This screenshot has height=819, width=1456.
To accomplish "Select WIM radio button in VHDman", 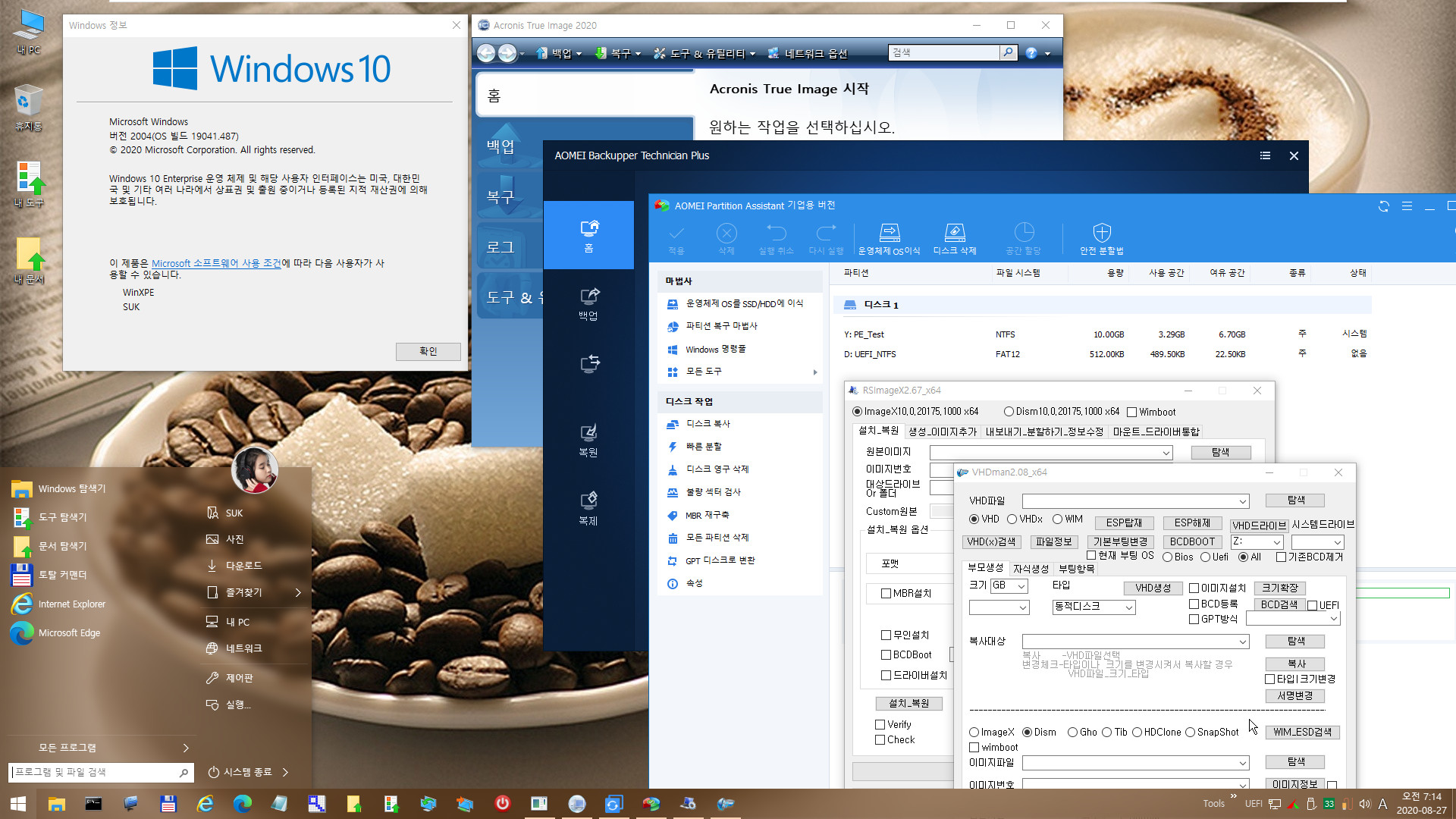I will click(1057, 519).
